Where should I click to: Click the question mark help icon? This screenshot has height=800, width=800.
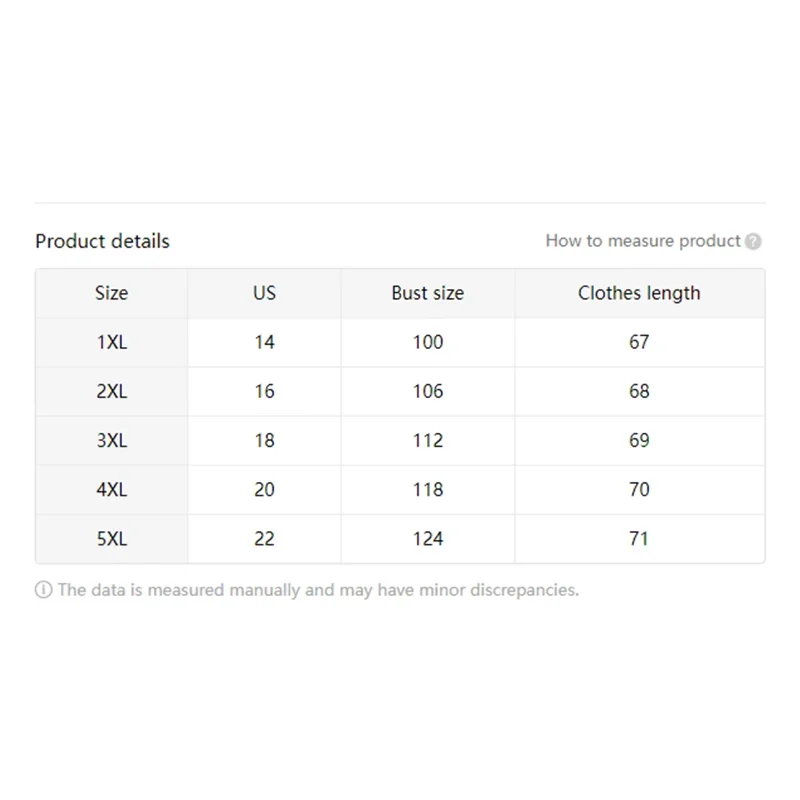tap(753, 241)
